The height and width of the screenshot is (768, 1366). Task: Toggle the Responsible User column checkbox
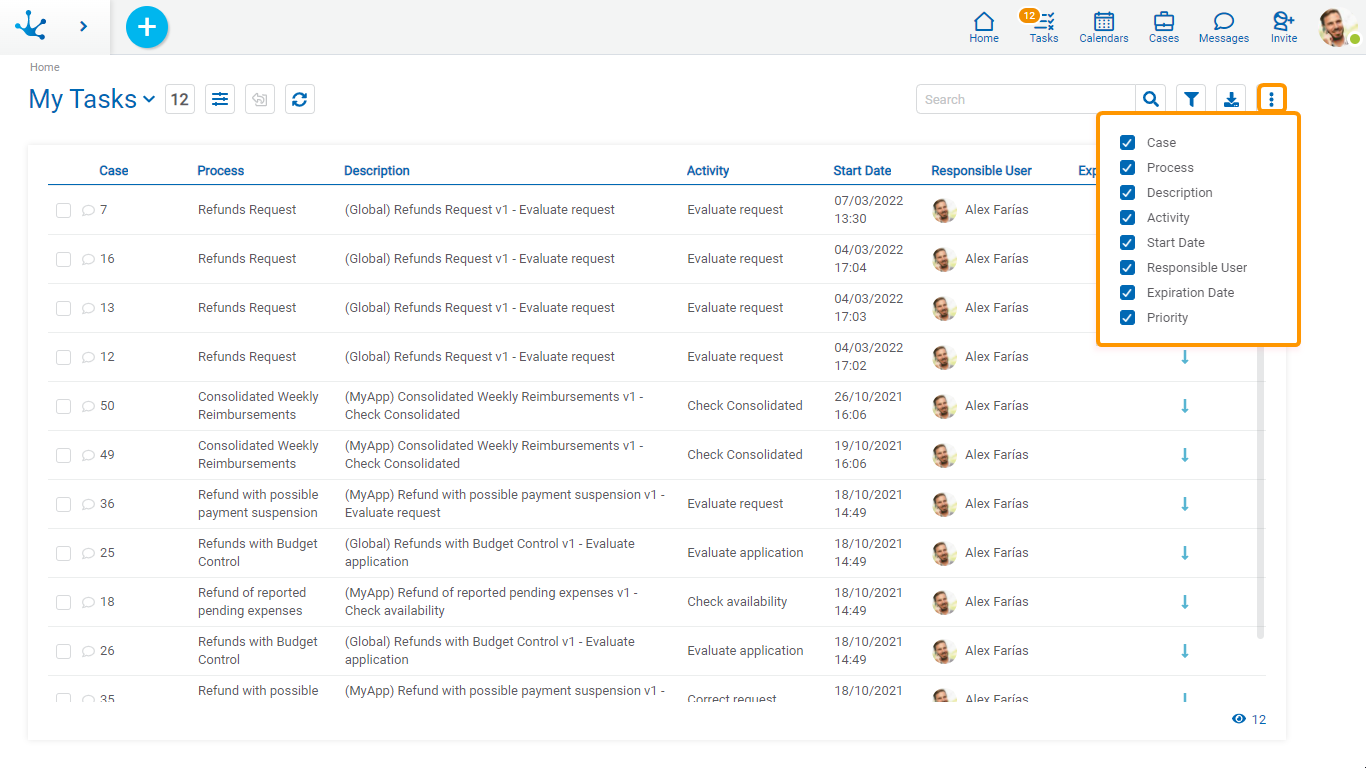click(x=1127, y=268)
